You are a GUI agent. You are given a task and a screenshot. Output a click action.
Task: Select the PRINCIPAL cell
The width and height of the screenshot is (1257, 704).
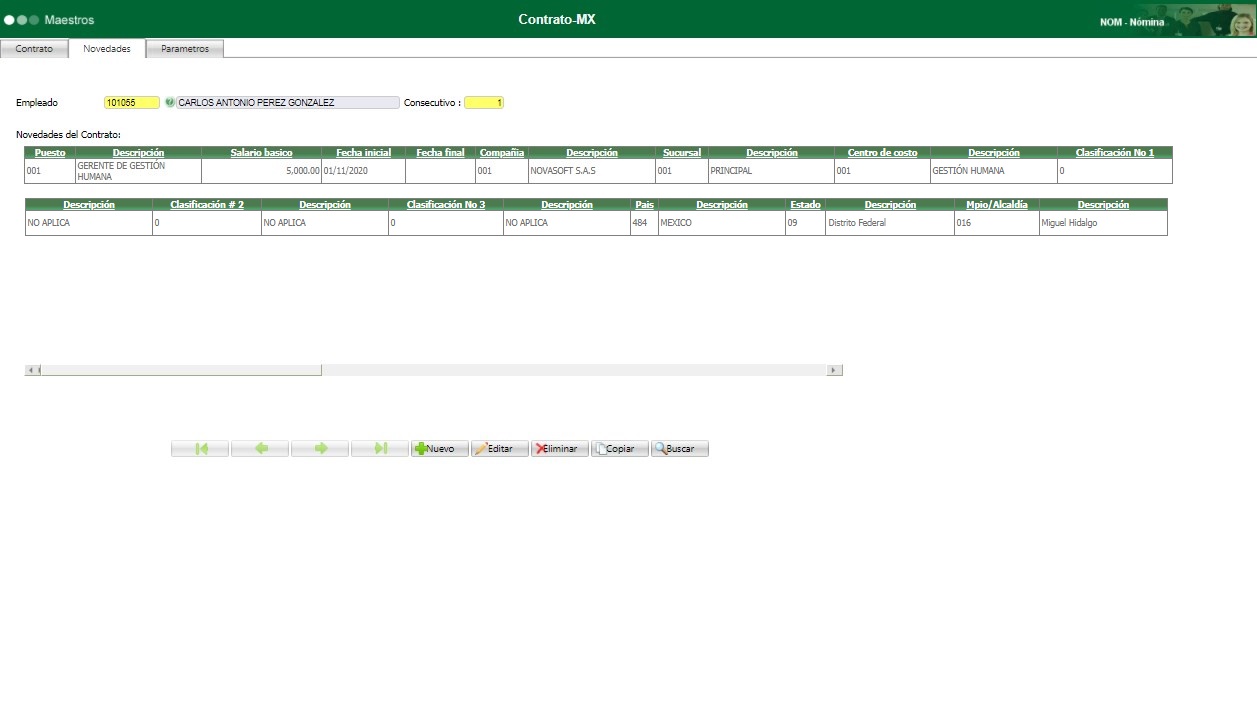pos(771,171)
